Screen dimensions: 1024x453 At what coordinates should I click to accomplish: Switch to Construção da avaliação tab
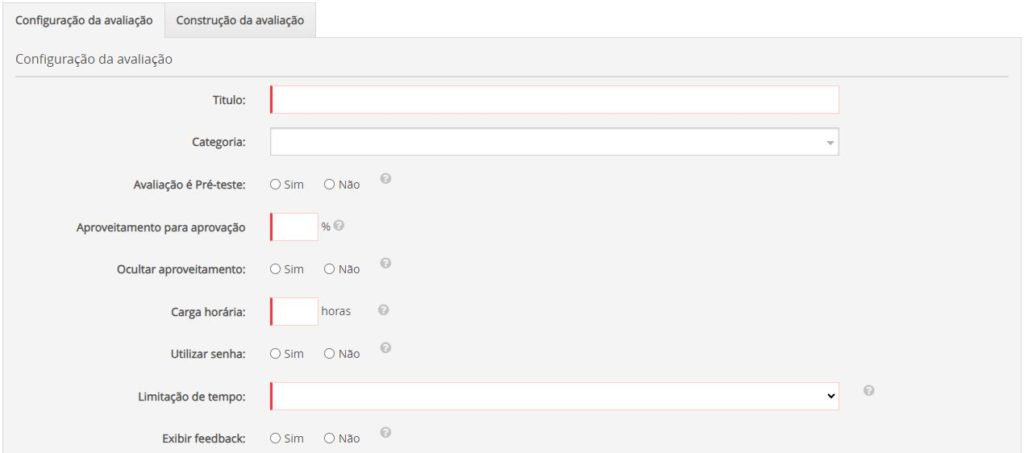pos(240,19)
